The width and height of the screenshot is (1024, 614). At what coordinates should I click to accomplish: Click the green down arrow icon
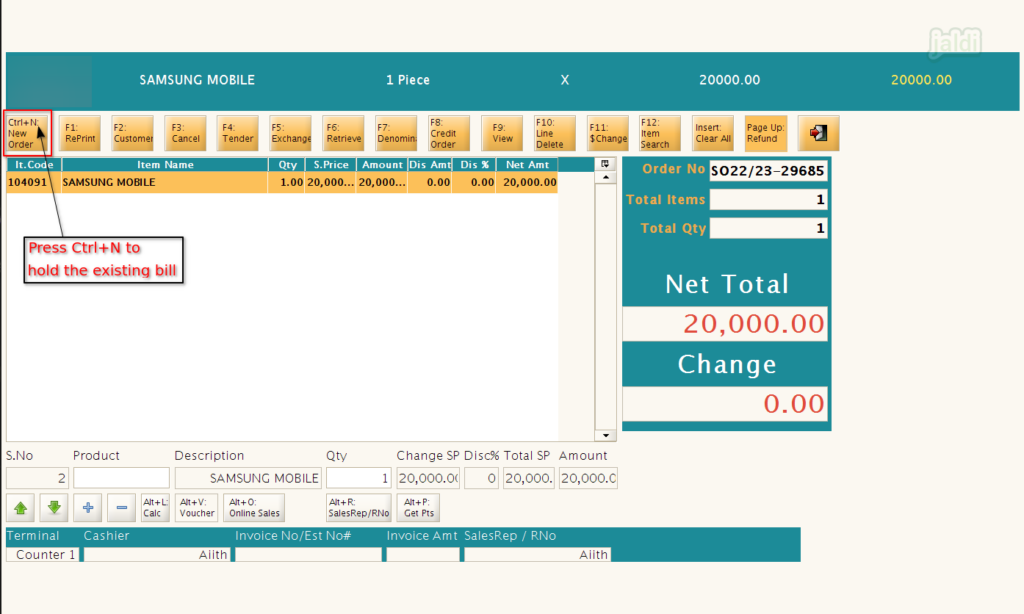pyautogui.click(x=54, y=508)
